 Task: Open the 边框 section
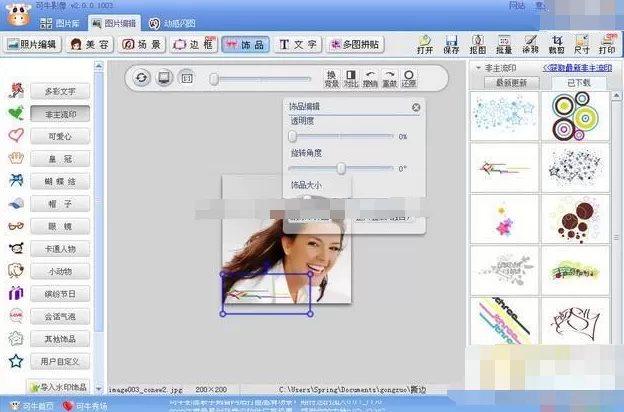pos(193,44)
